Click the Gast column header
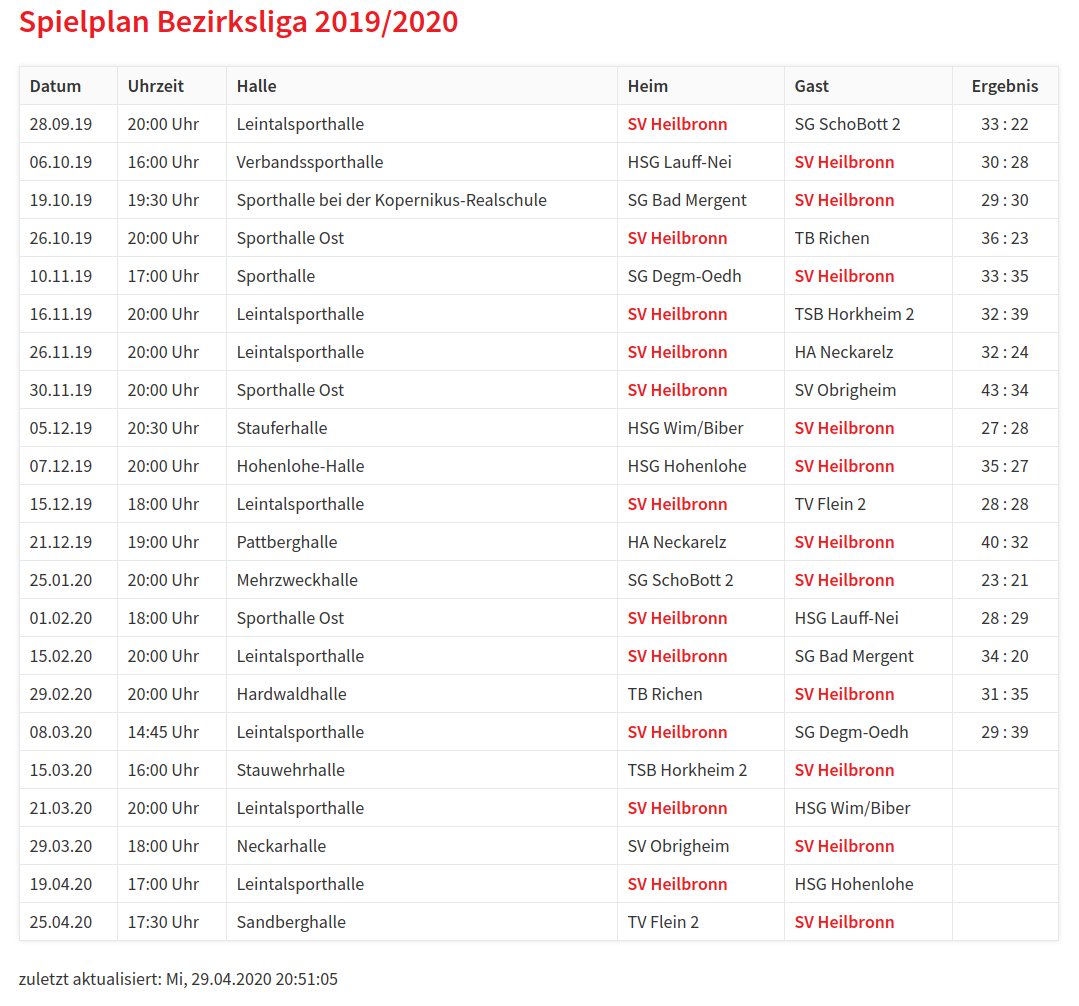This screenshot has width=1079, height=1006. [x=811, y=86]
